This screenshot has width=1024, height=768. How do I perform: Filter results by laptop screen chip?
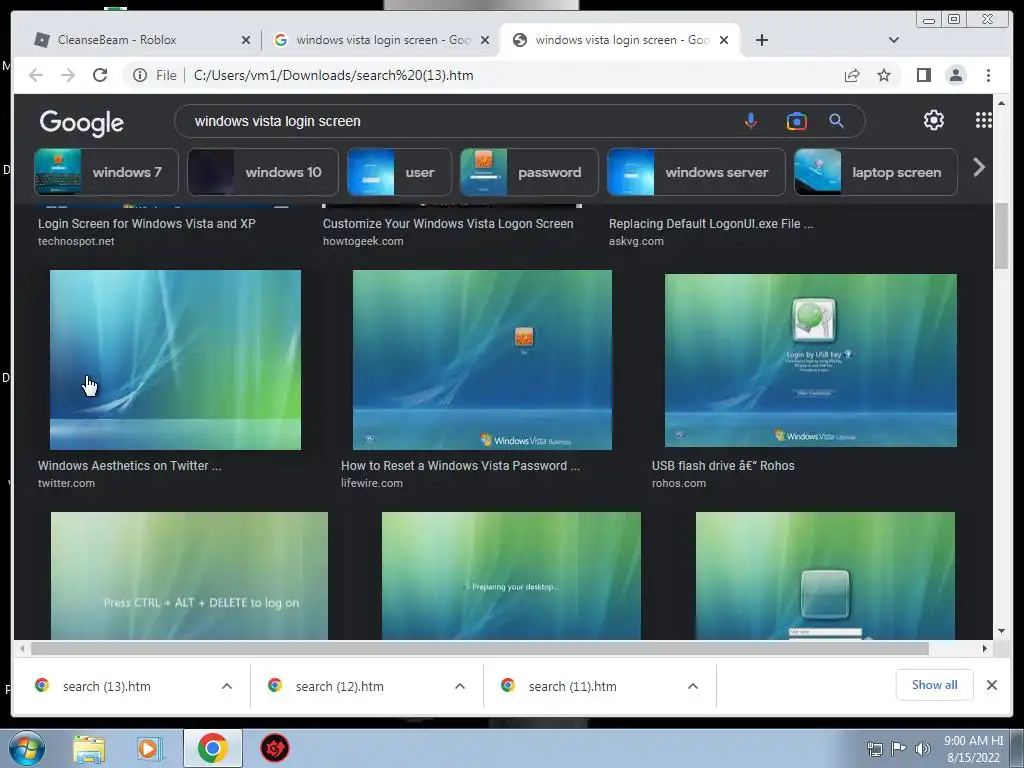[876, 172]
